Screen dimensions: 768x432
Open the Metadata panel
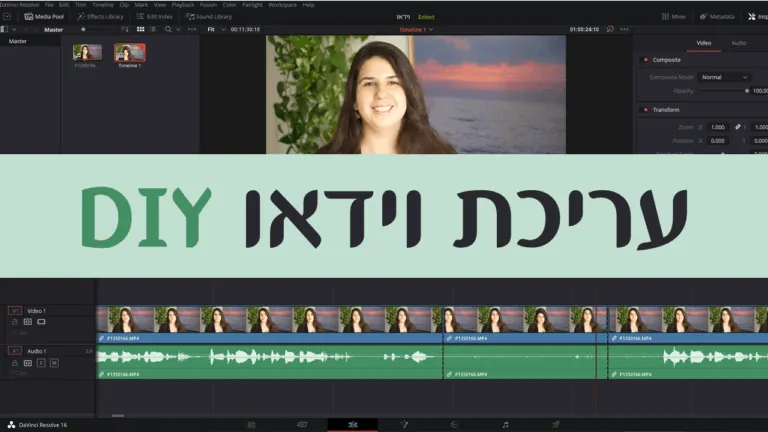717,17
